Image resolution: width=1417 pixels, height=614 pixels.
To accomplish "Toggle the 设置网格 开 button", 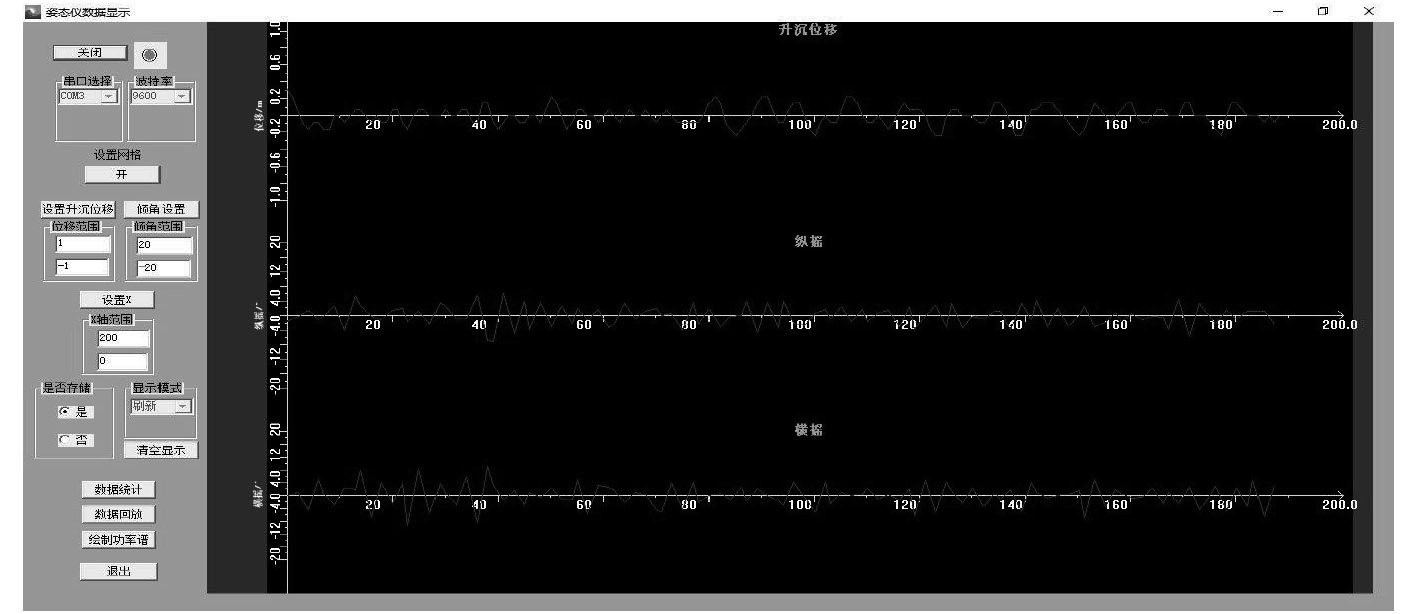I will pyautogui.click(x=121, y=174).
